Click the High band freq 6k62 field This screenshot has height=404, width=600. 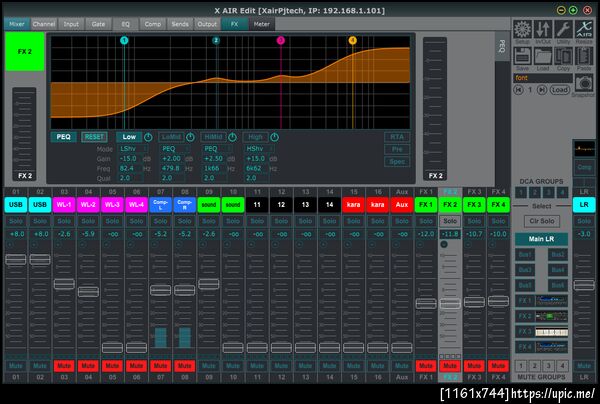pyautogui.click(x=256, y=168)
